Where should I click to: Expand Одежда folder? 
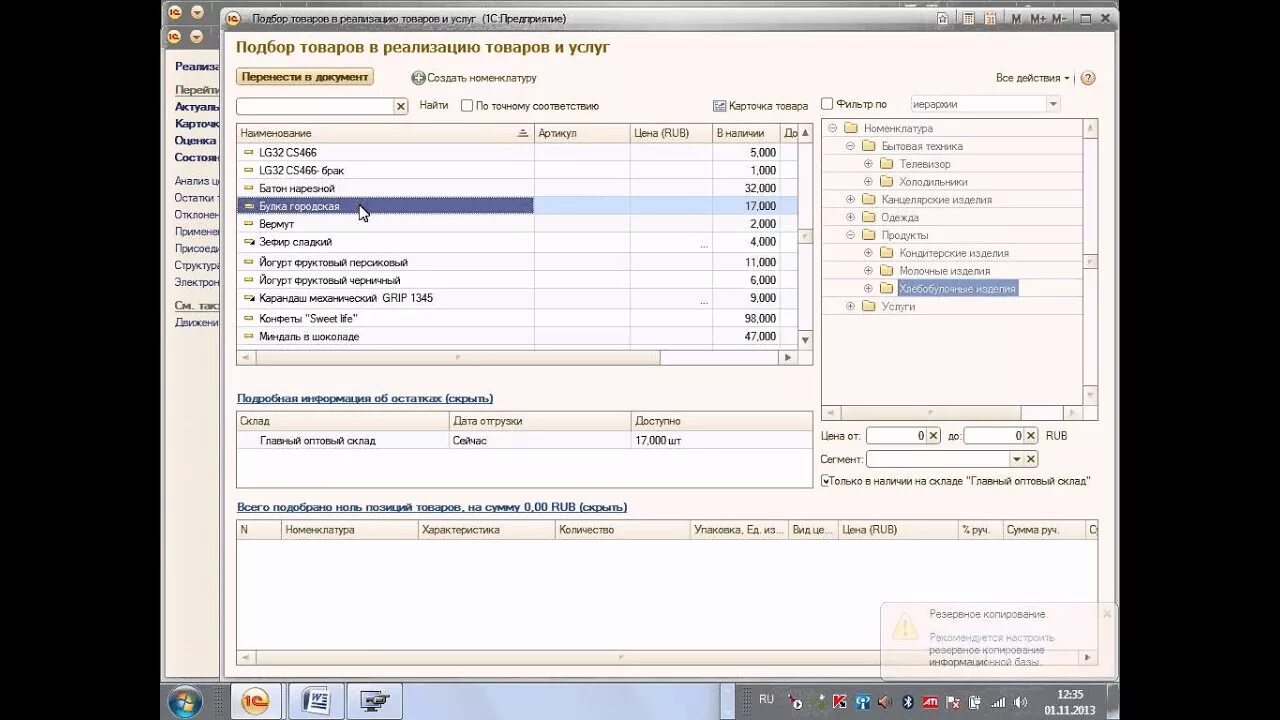850,217
